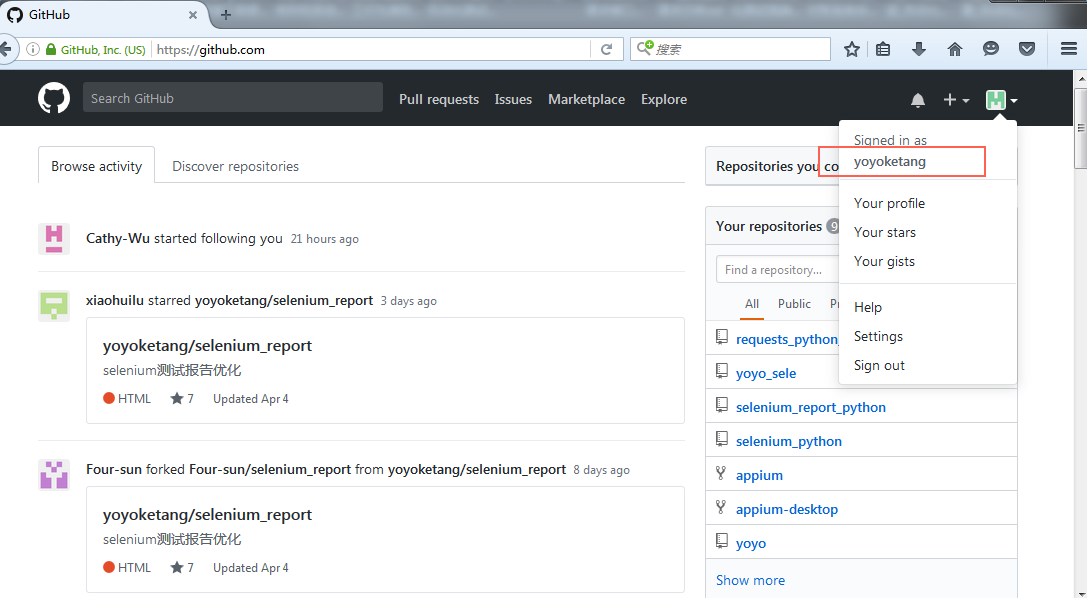The height and width of the screenshot is (598, 1087).
Task: Open first yoyoketang/selenium_report card title
Action: point(207,345)
